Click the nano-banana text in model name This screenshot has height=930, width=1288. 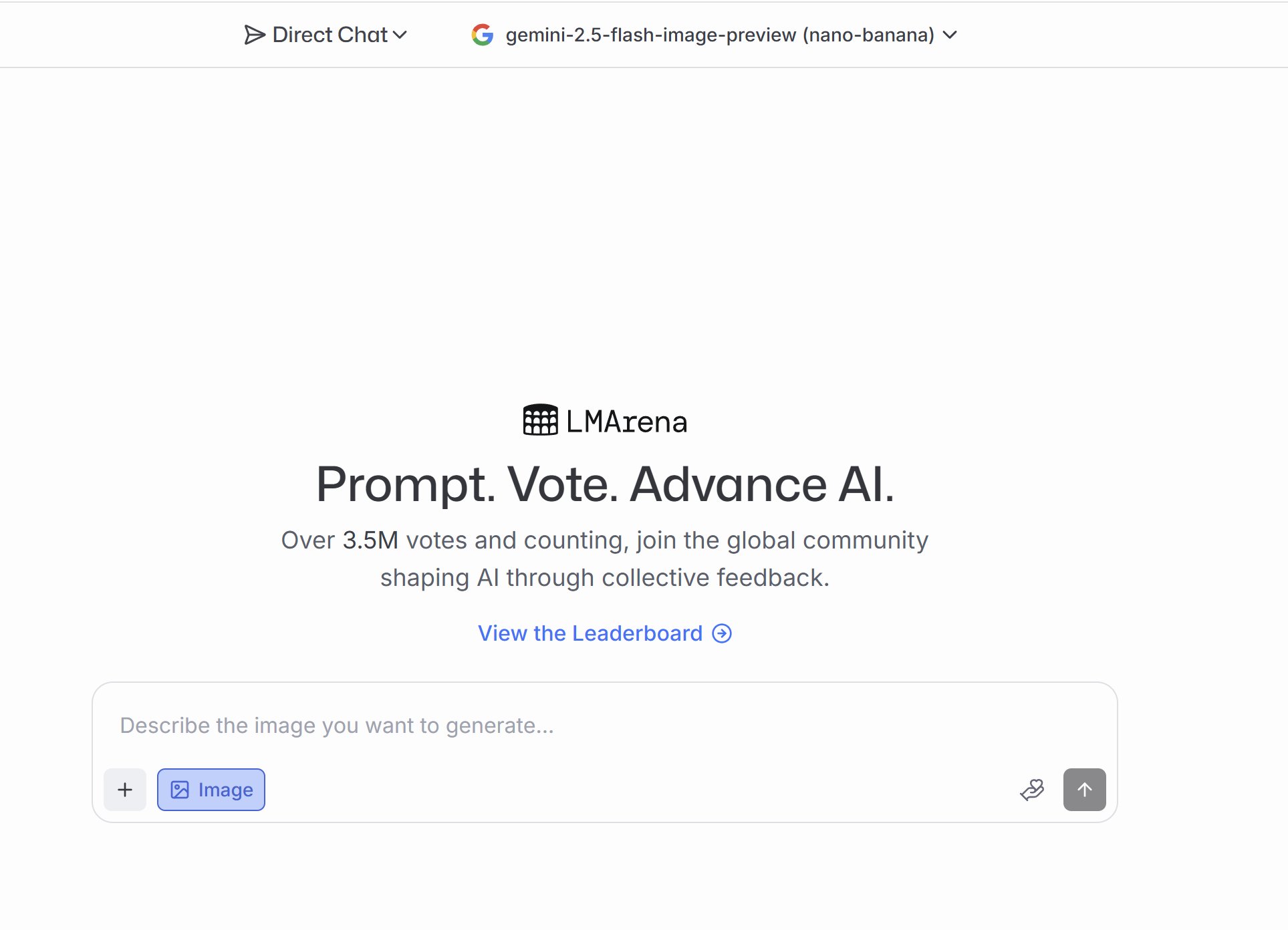point(868,35)
